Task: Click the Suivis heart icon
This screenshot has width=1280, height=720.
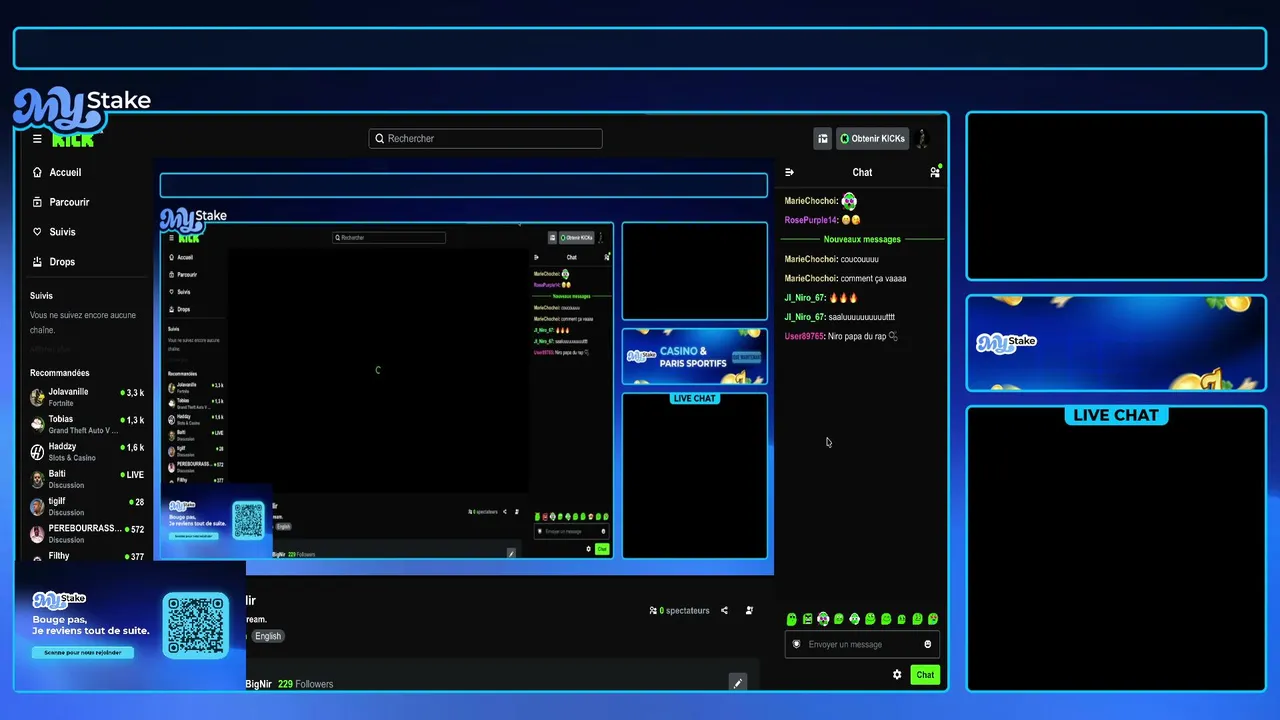Action: tap(37, 232)
